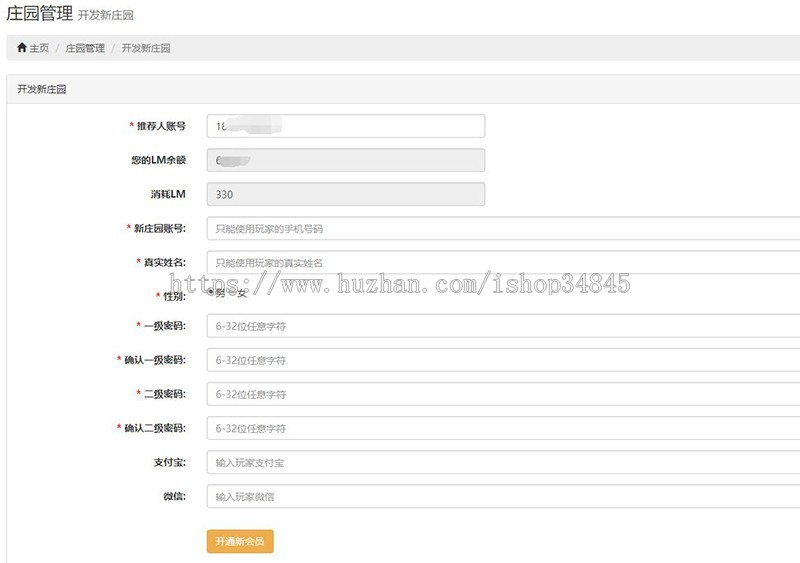The height and width of the screenshot is (563, 800).
Task: Click the 确认一级密码 field
Action: pos(503,360)
